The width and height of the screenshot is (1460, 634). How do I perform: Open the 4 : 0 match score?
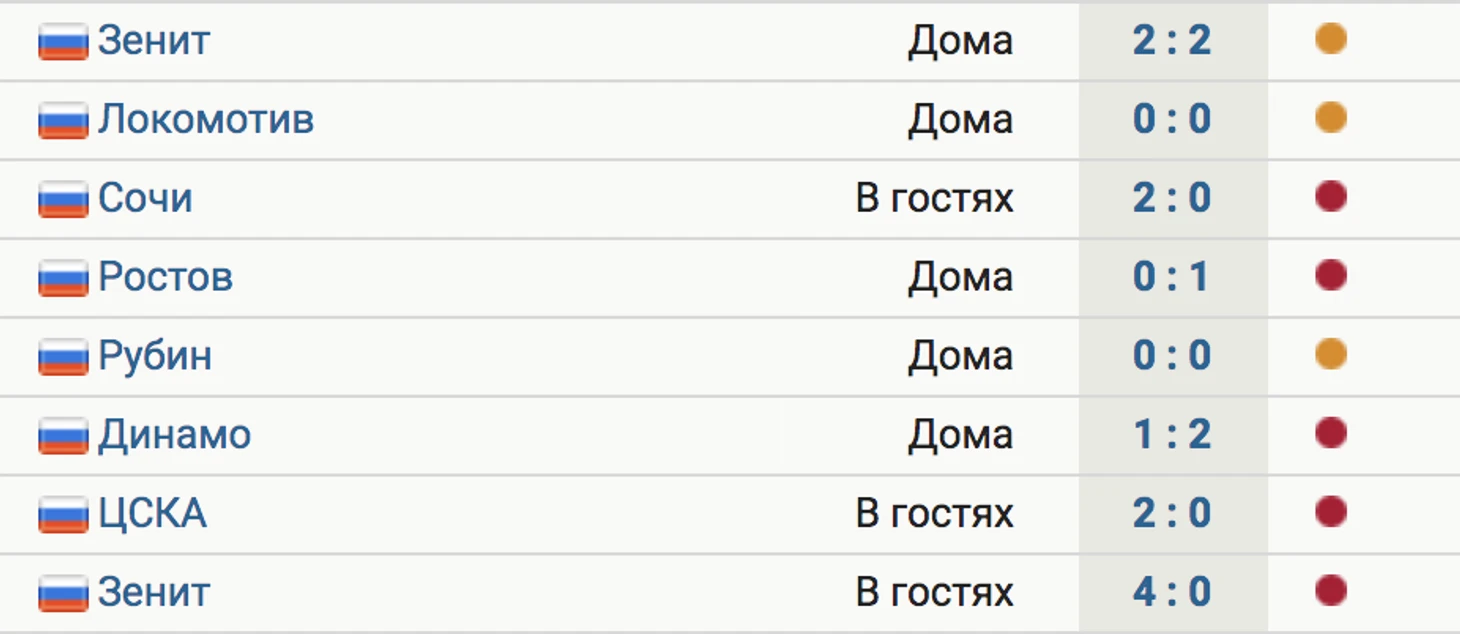pyautogui.click(x=1172, y=593)
